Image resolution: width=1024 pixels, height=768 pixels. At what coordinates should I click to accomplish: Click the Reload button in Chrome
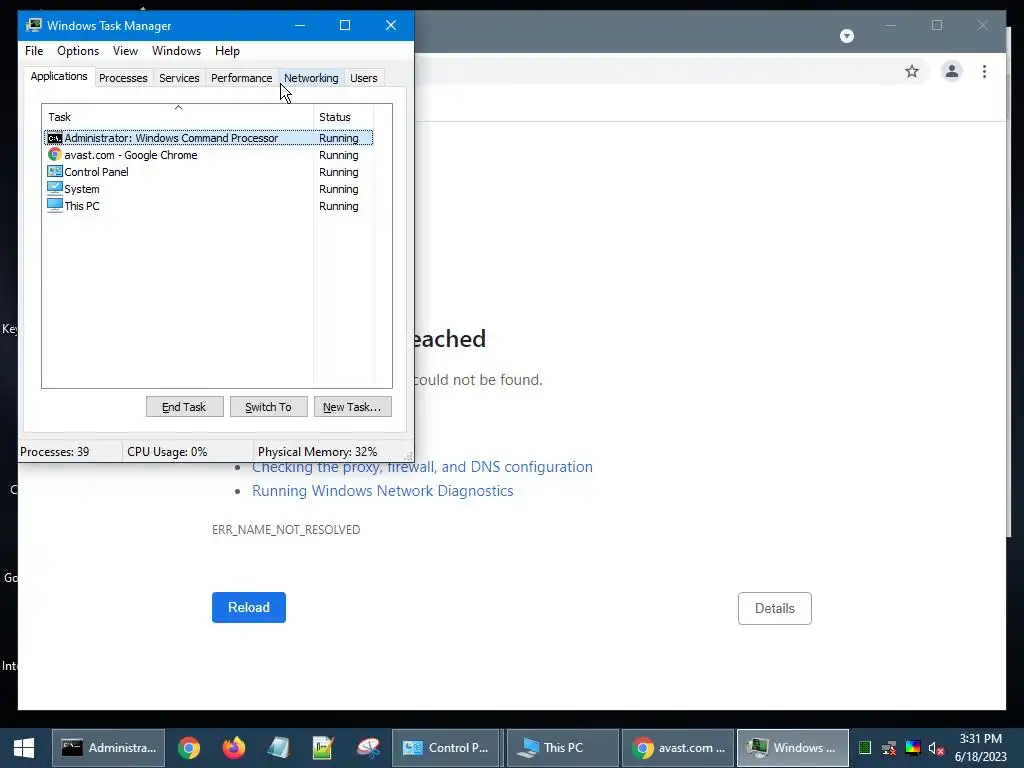(x=249, y=607)
